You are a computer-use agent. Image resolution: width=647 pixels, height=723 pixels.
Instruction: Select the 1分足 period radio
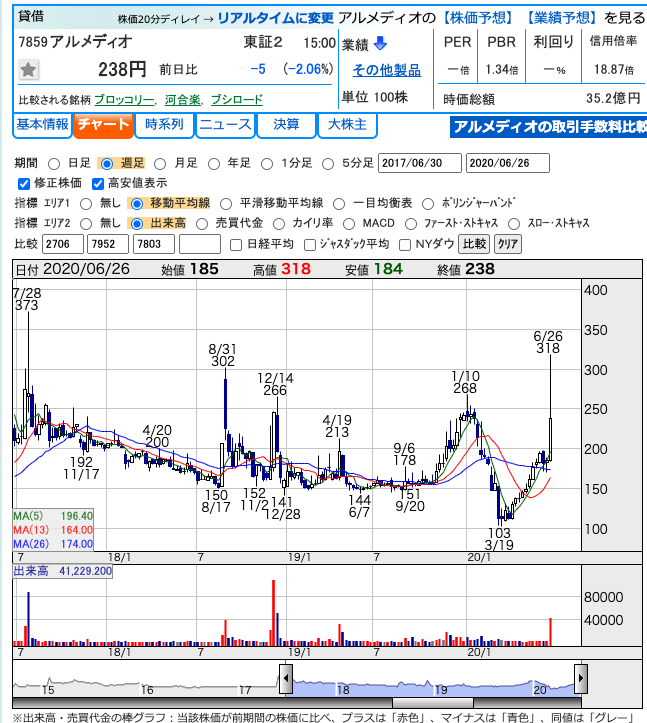pos(267,164)
